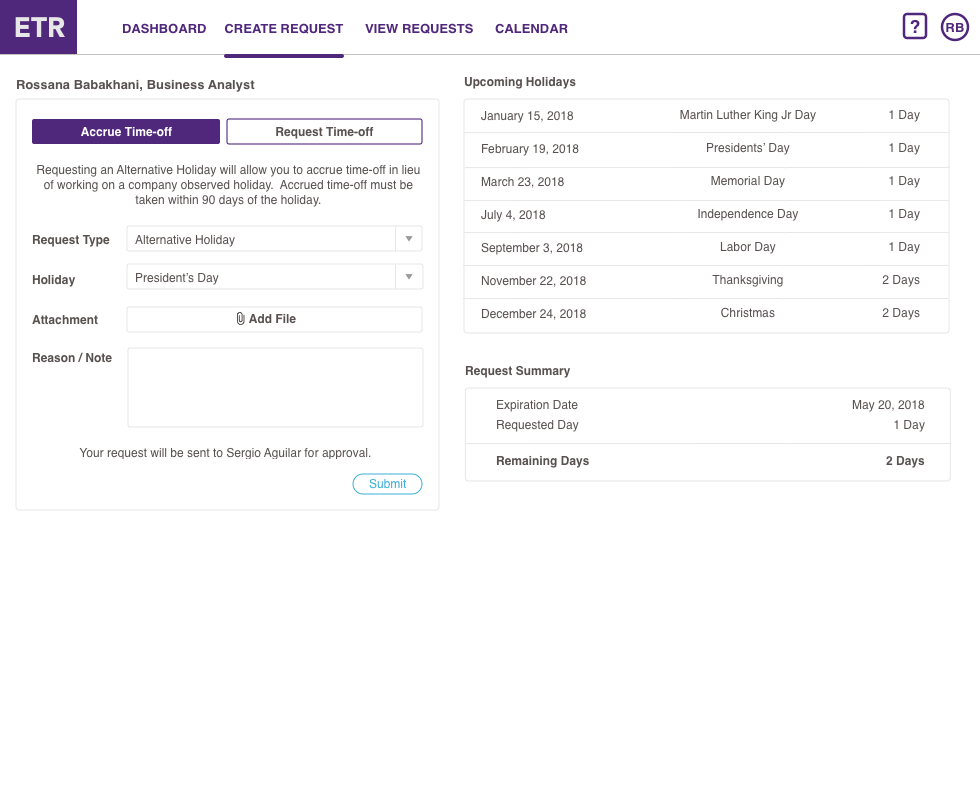Select the September 3, 2018 date
Viewport: 980px width, 800px height.
click(x=532, y=248)
